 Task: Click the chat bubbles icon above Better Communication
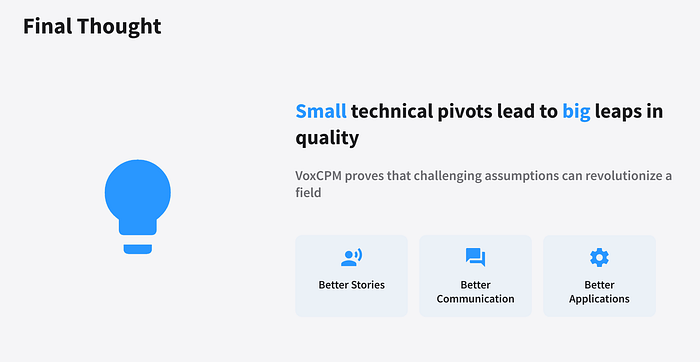[x=475, y=257]
